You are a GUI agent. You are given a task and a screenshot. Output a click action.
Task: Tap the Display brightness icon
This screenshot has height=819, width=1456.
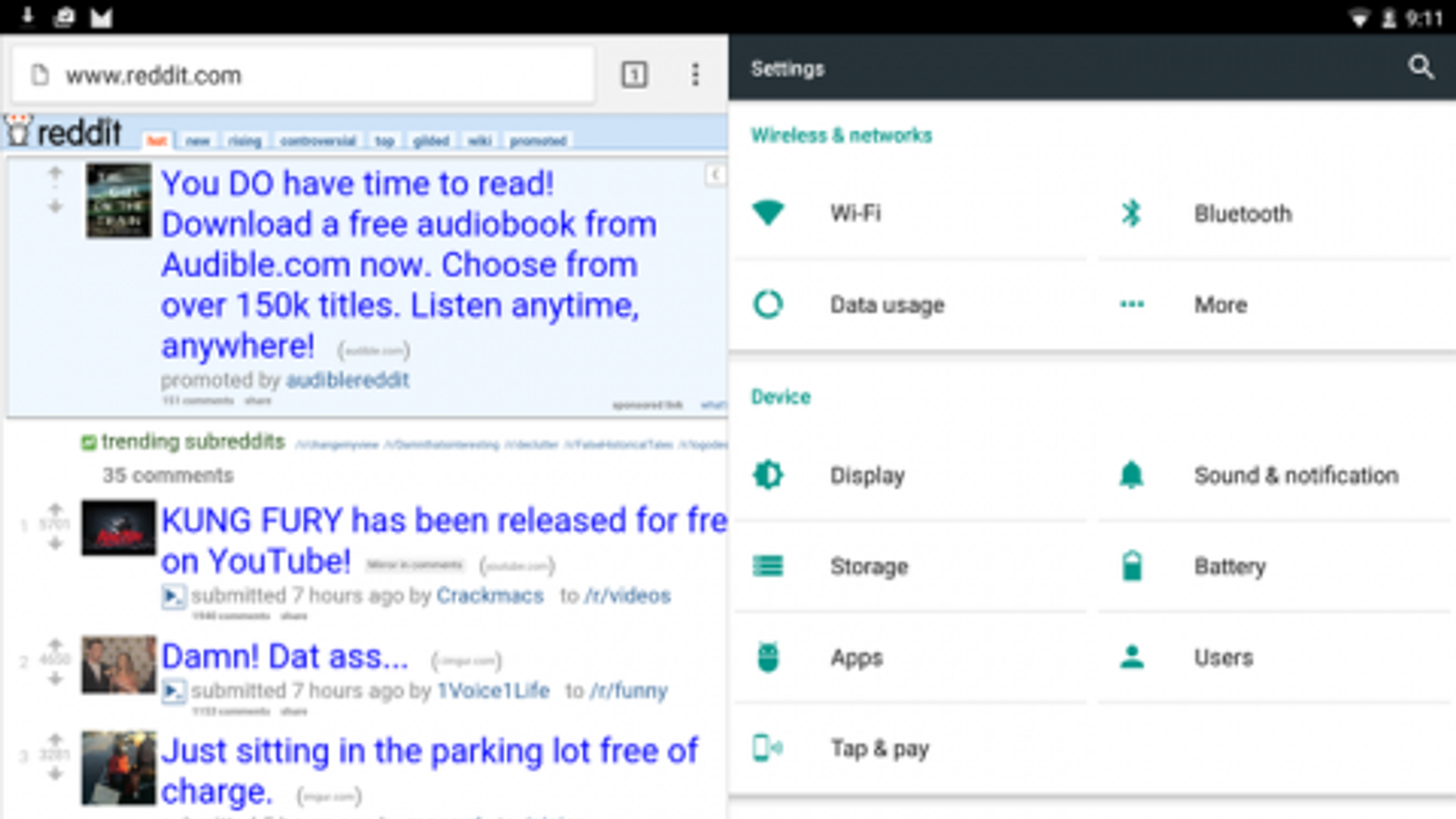768,475
